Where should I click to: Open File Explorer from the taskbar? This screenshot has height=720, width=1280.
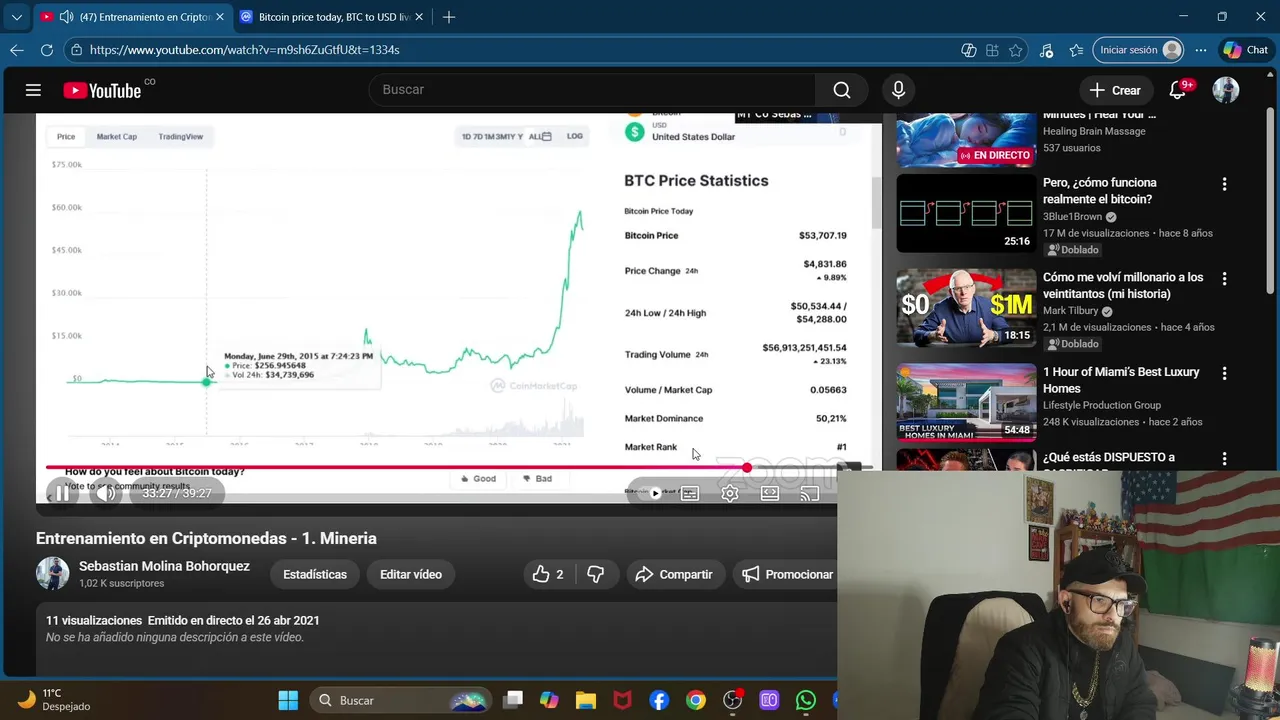coord(585,700)
